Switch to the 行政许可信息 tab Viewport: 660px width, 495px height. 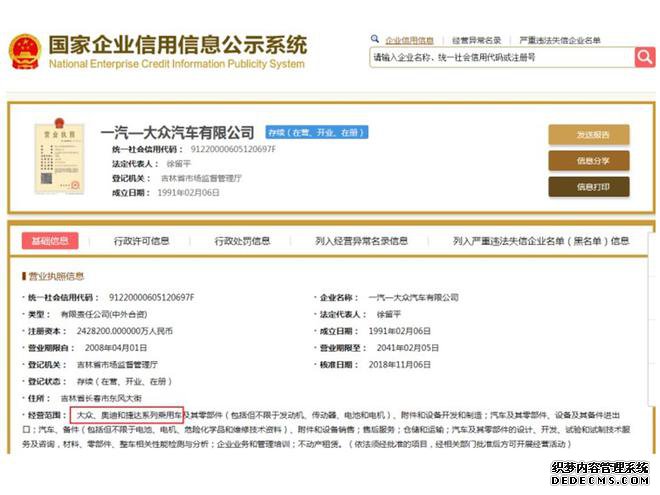[141, 241]
